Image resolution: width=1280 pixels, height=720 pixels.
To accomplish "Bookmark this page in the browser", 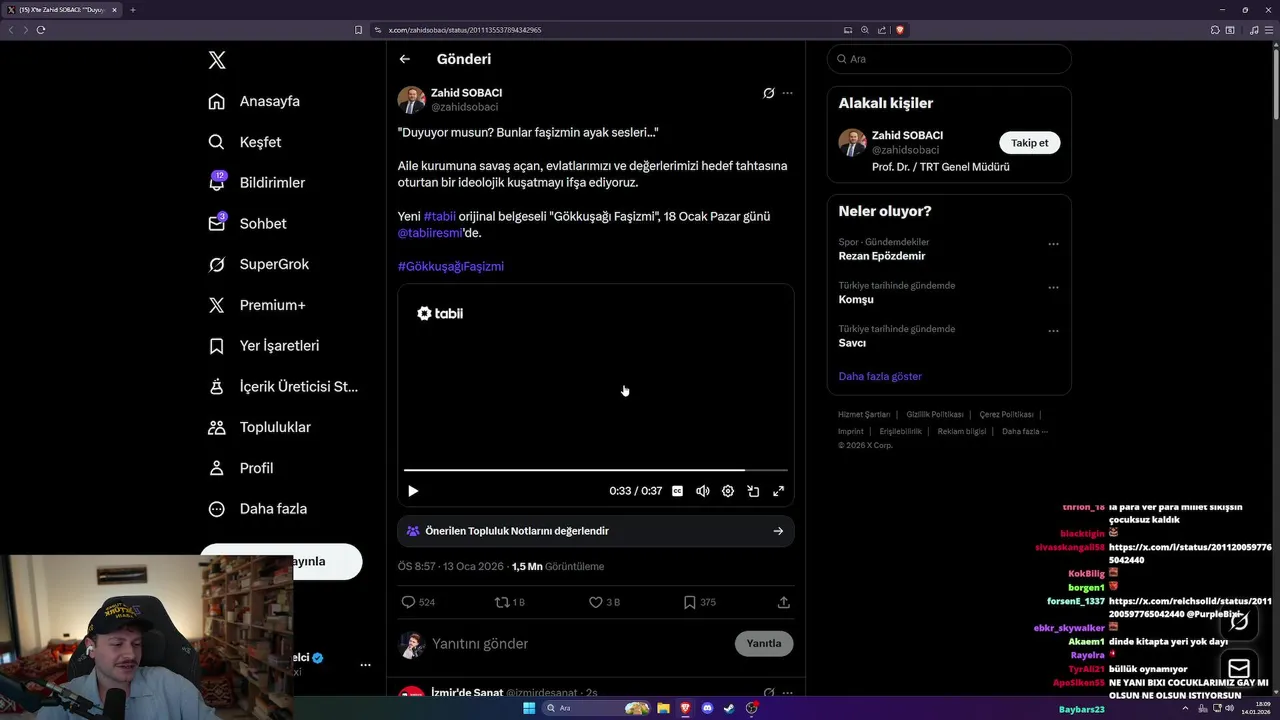I will coord(359,30).
